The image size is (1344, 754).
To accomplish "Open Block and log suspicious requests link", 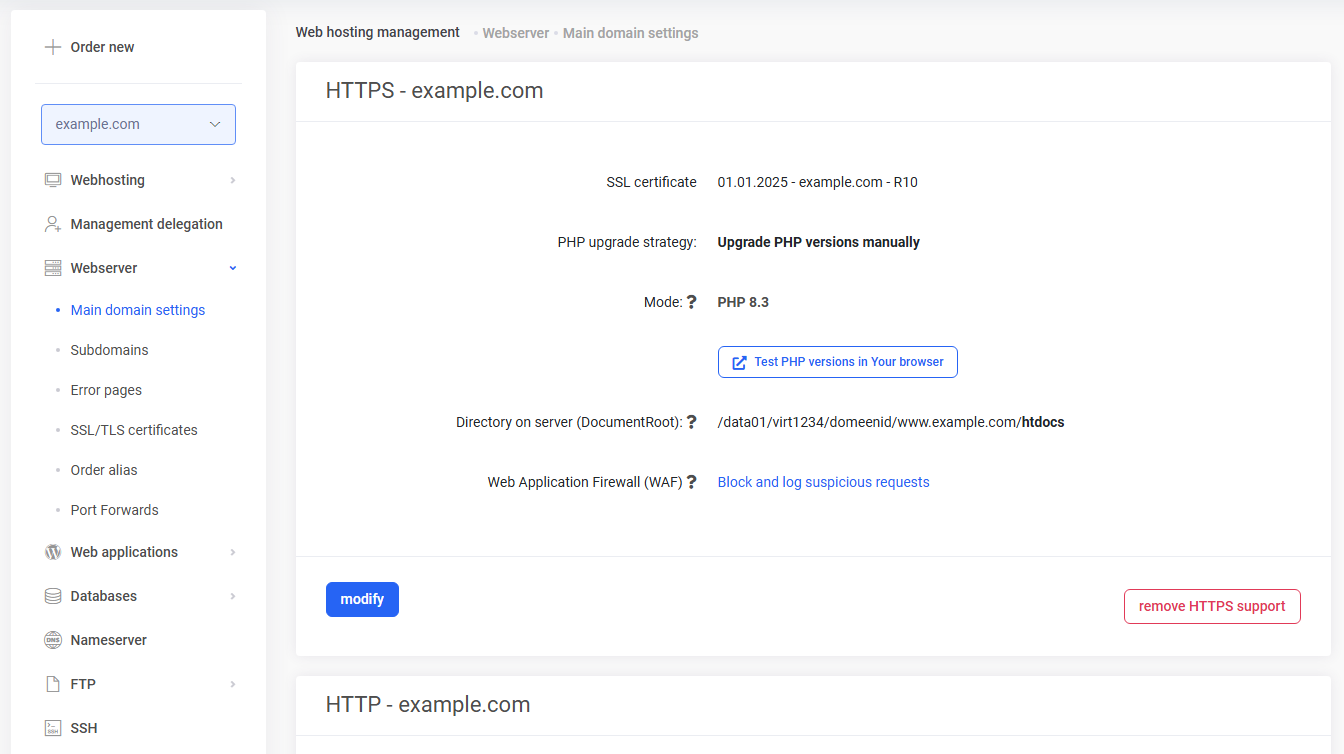I will 823,482.
